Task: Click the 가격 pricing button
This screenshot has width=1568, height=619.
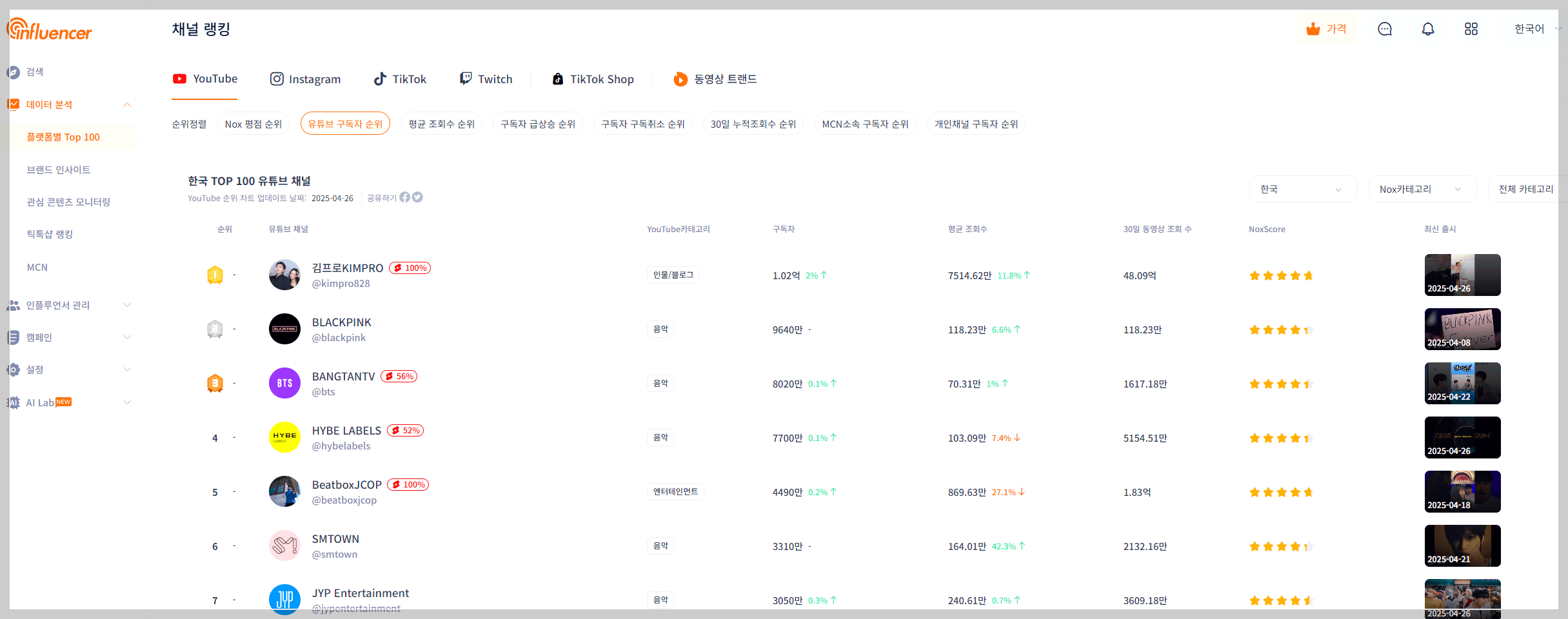Action: point(1326,29)
